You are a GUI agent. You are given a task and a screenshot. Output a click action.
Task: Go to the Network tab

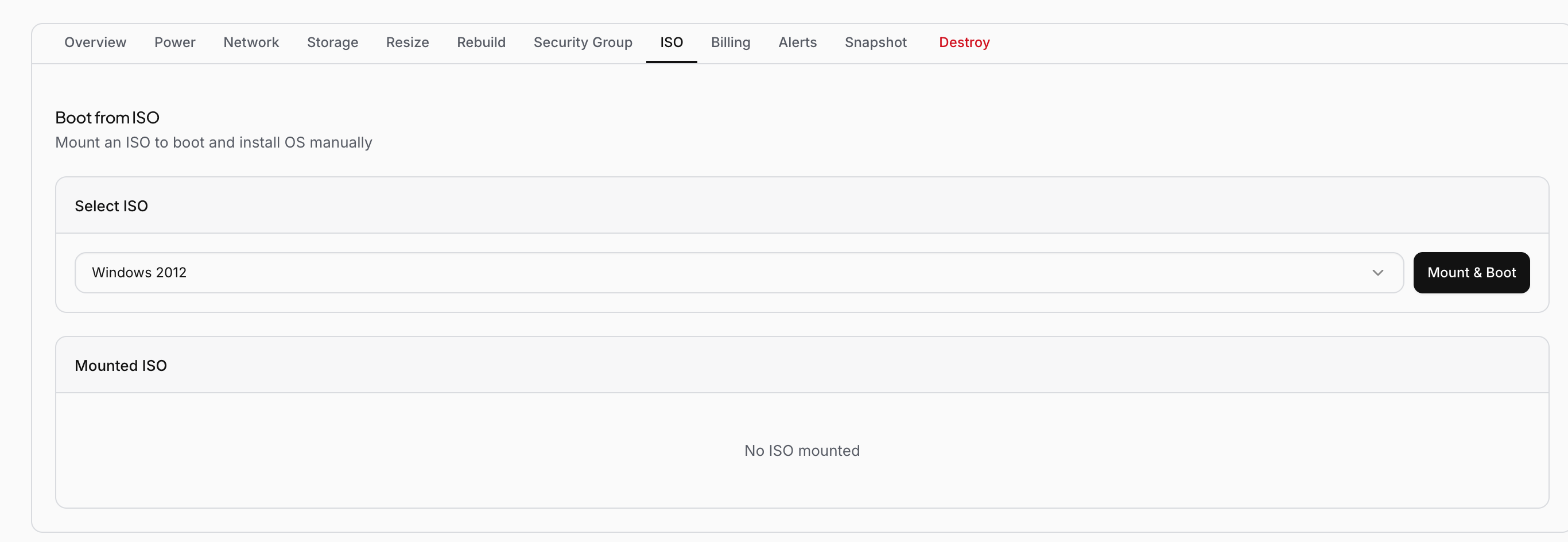coord(251,42)
